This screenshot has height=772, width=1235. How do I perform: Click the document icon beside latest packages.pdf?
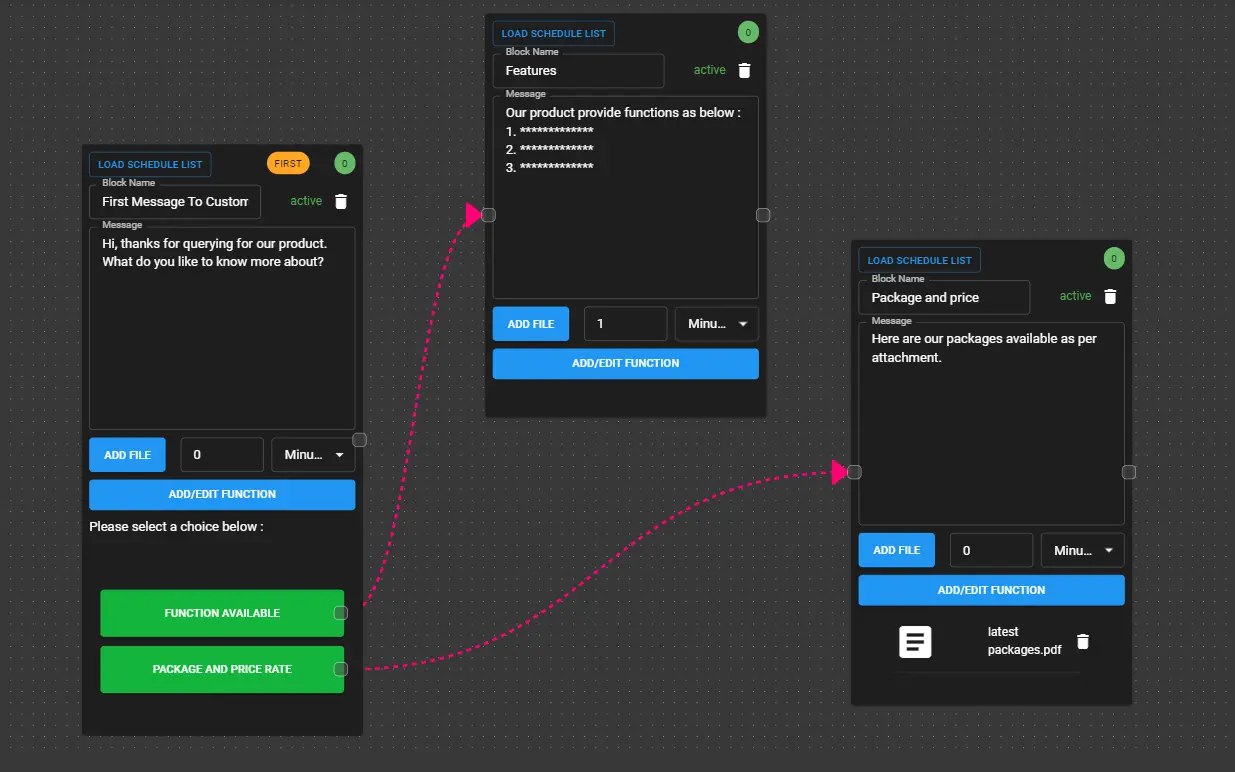915,641
